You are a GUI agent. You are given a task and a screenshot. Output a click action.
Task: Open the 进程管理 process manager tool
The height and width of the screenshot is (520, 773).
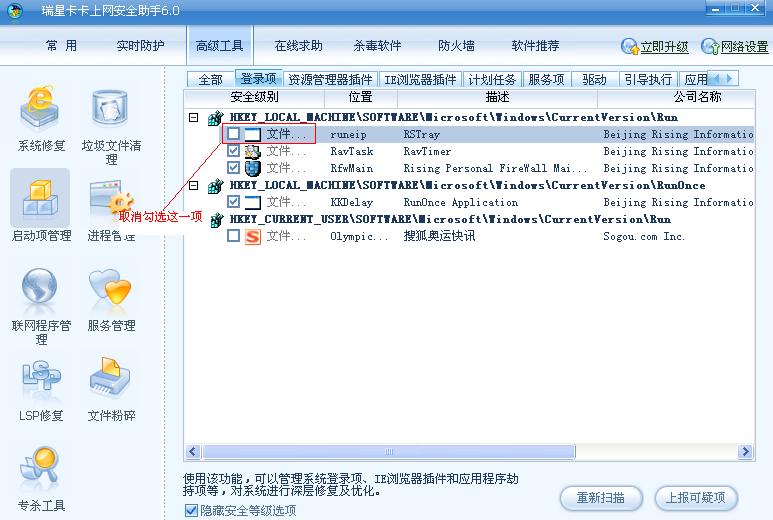click(x=111, y=211)
